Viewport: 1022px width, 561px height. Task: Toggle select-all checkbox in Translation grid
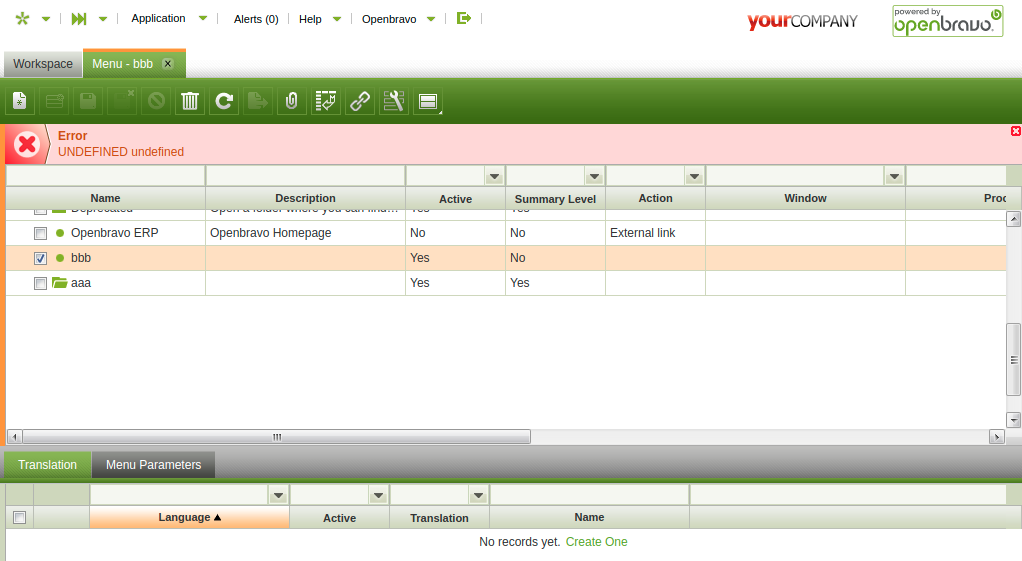point(20,517)
